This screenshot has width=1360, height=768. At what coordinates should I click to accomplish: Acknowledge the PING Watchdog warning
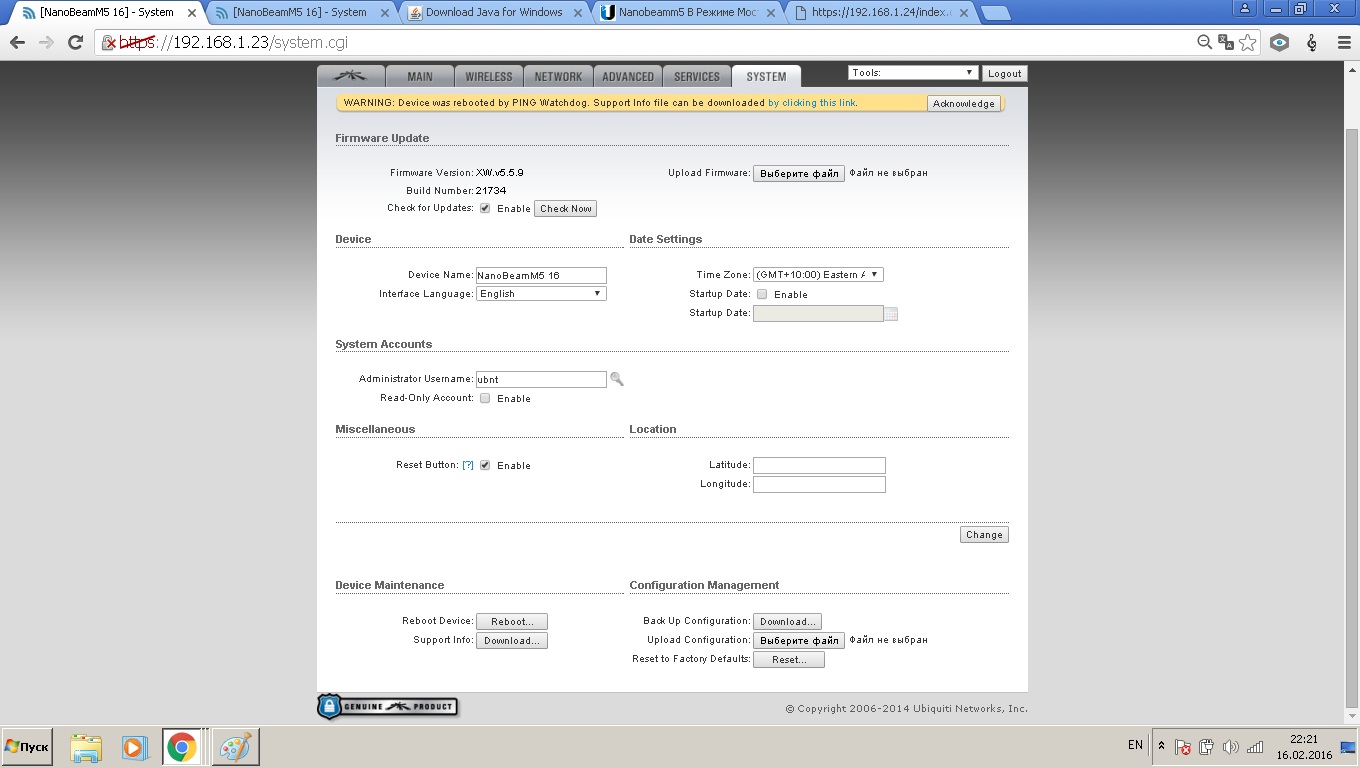point(964,103)
